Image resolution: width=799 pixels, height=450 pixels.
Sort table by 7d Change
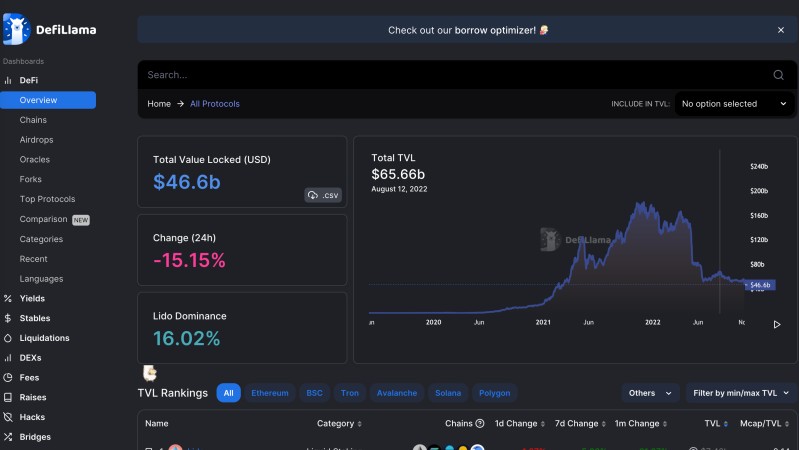click(x=577, y=423)
